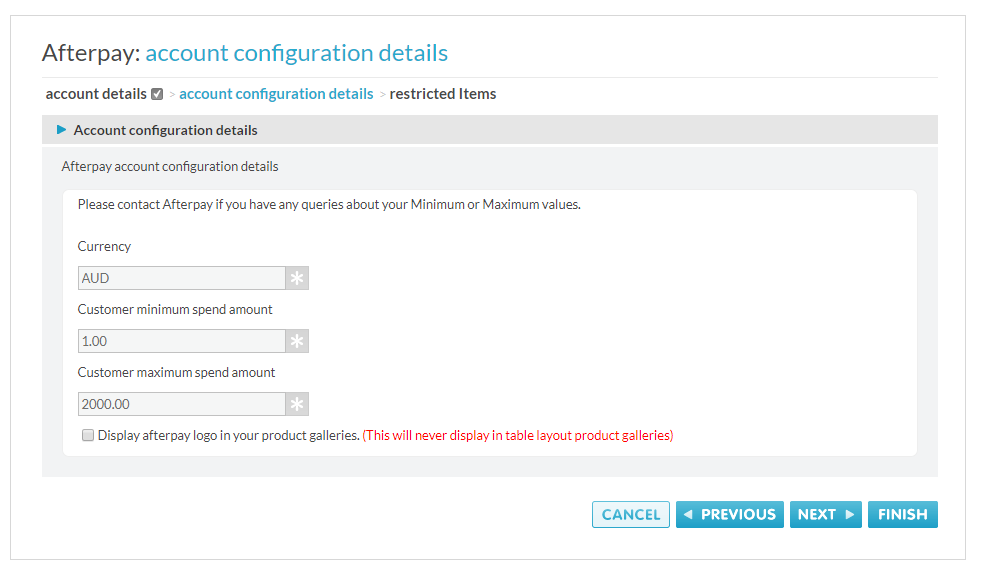Click the Cancel button
This screenshot has height=573, width=995.
631,515
